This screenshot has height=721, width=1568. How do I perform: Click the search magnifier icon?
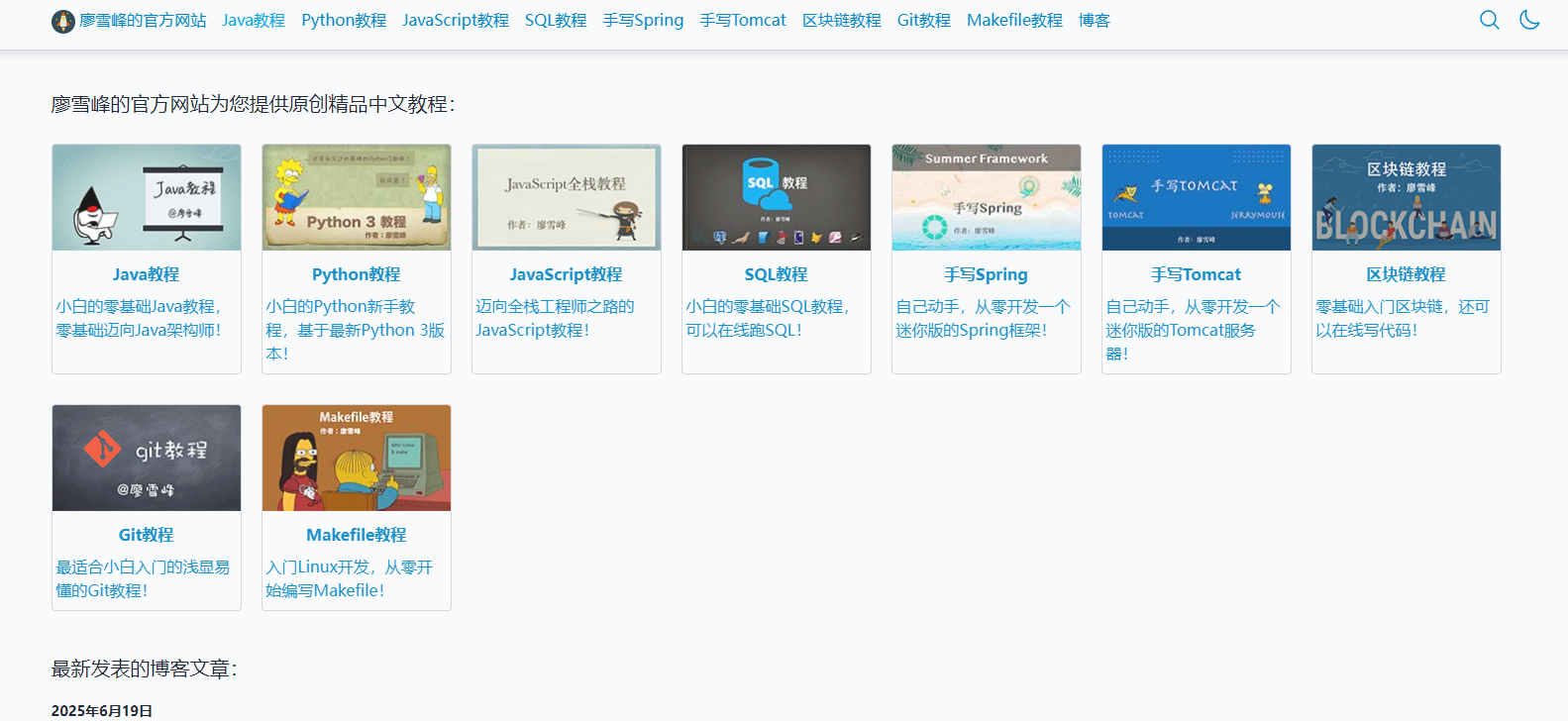point(1489,20)
